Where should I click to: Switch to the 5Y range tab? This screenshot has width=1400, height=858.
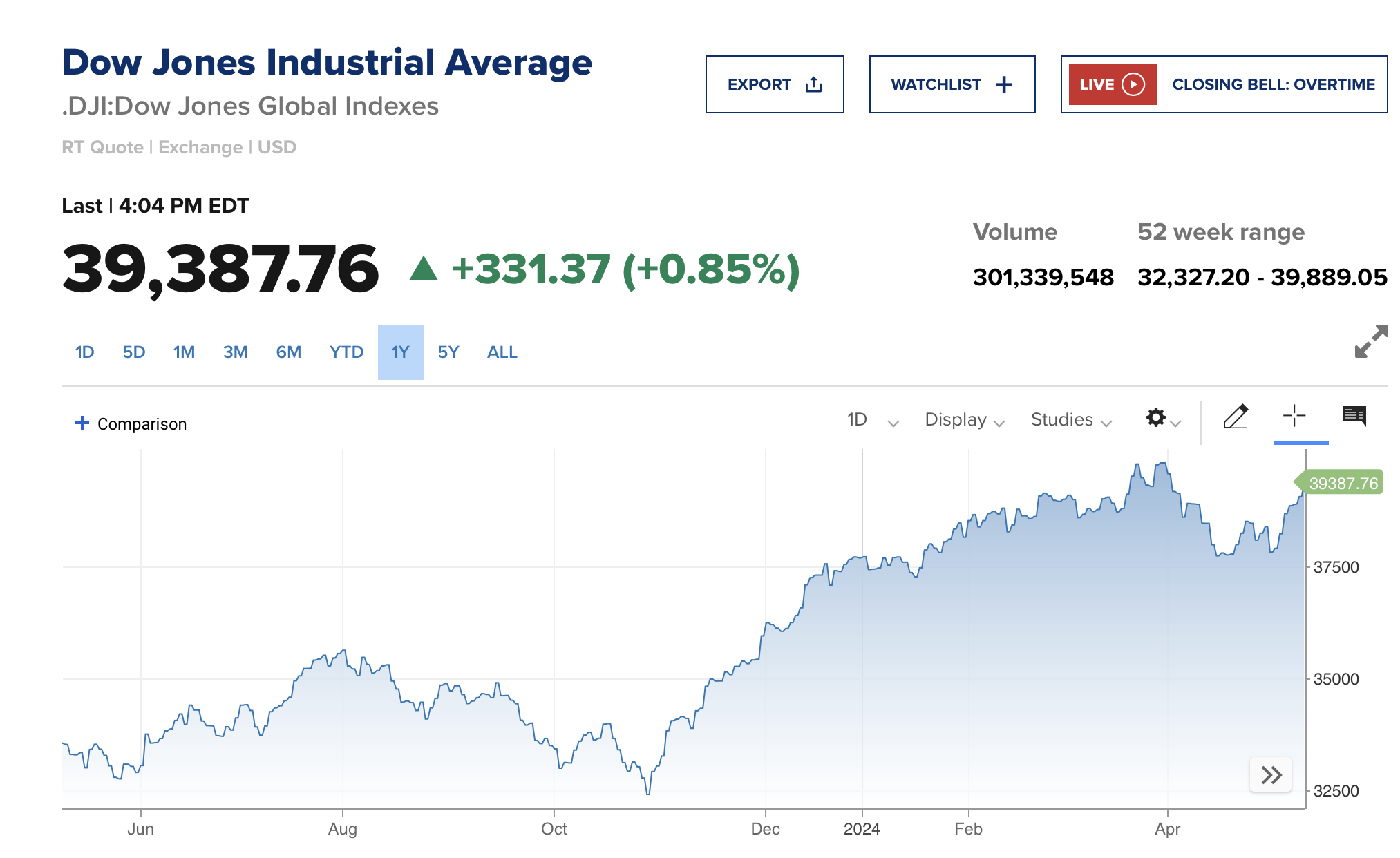(x=448, y=352)
